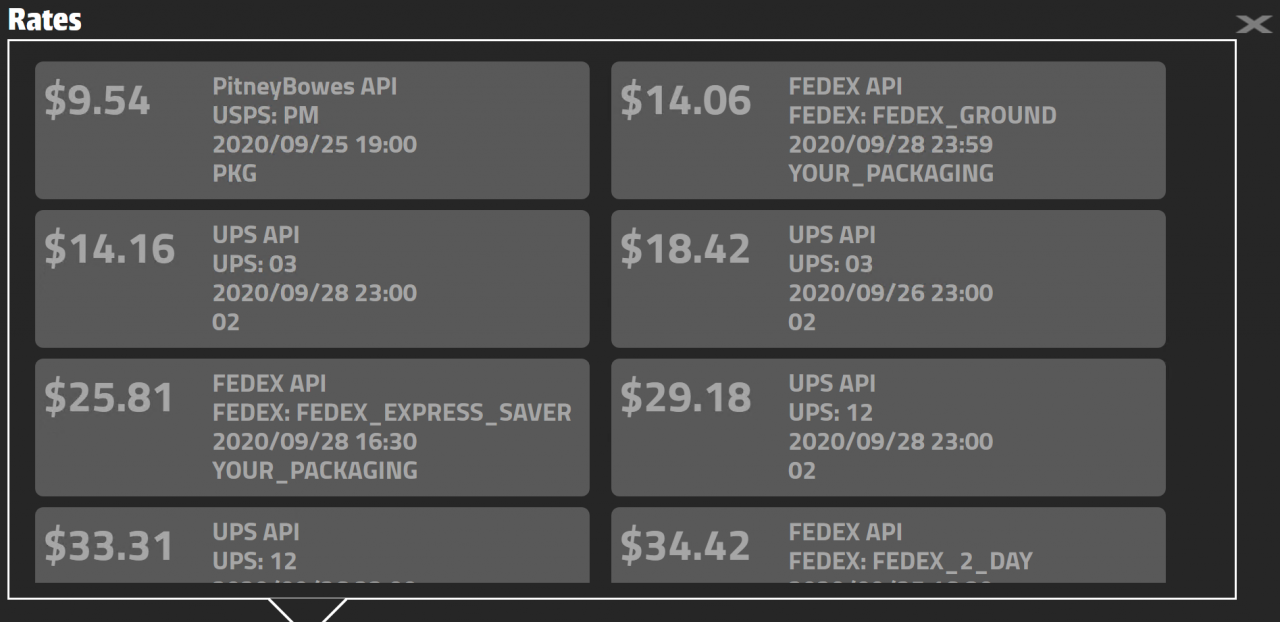This screenshot has height=622, width=1280.
Task: Choose the $25.81 FedEx Express Saver card
Action: click(x=312, y=427)
